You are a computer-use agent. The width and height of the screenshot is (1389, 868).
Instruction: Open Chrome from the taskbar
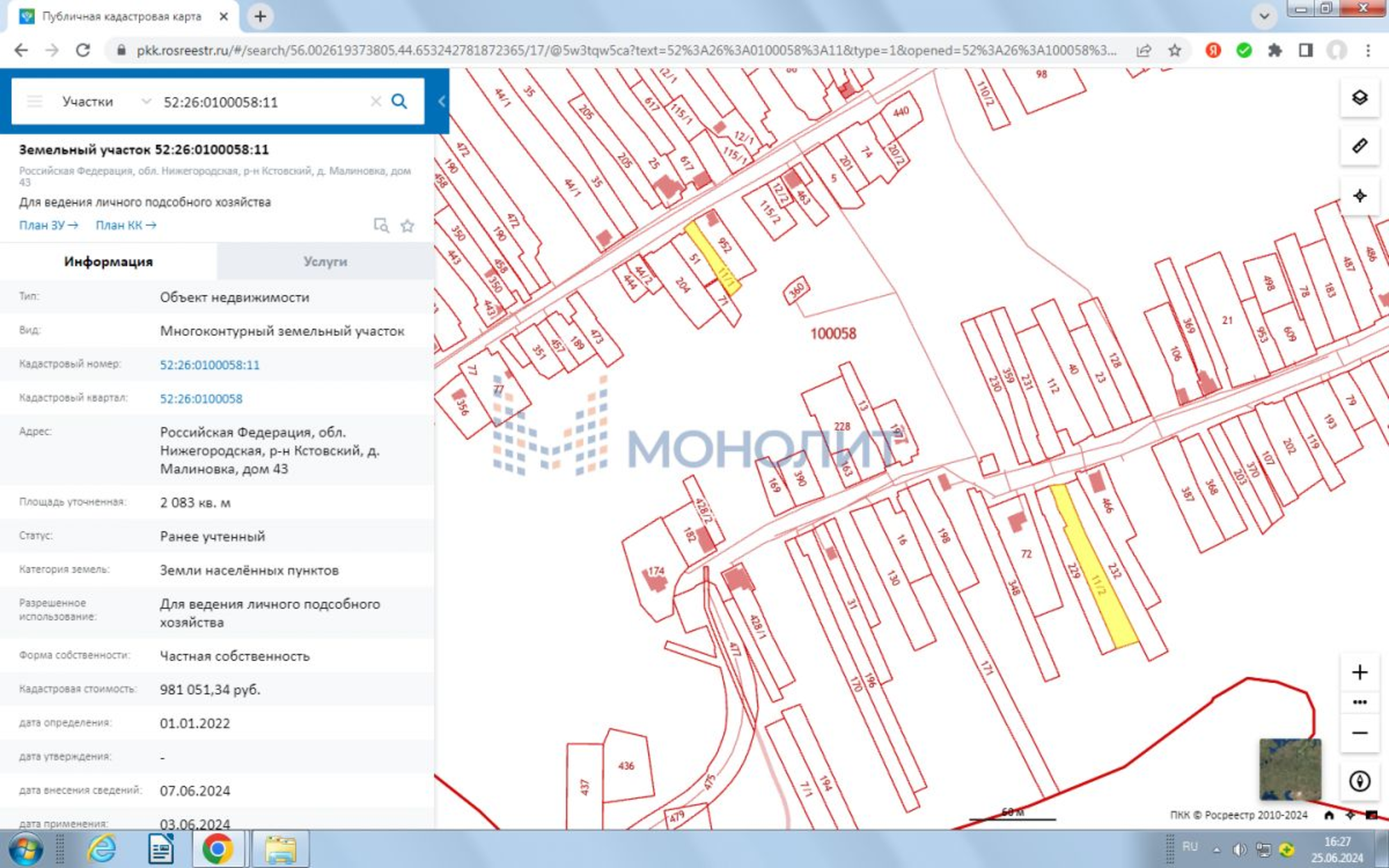tap(217, 849)
